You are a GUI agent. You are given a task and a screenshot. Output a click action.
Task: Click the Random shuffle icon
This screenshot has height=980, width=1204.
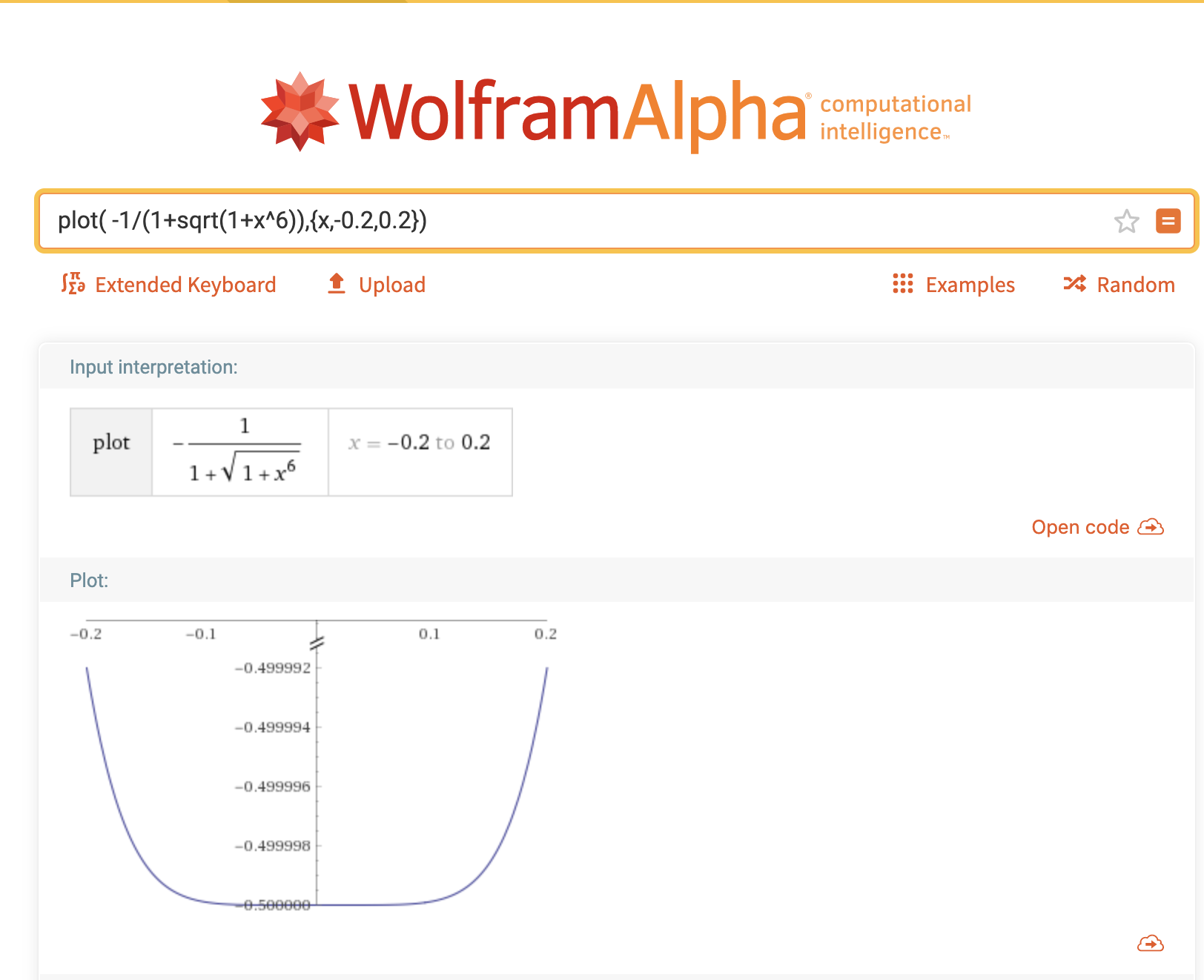(1074, 283)
